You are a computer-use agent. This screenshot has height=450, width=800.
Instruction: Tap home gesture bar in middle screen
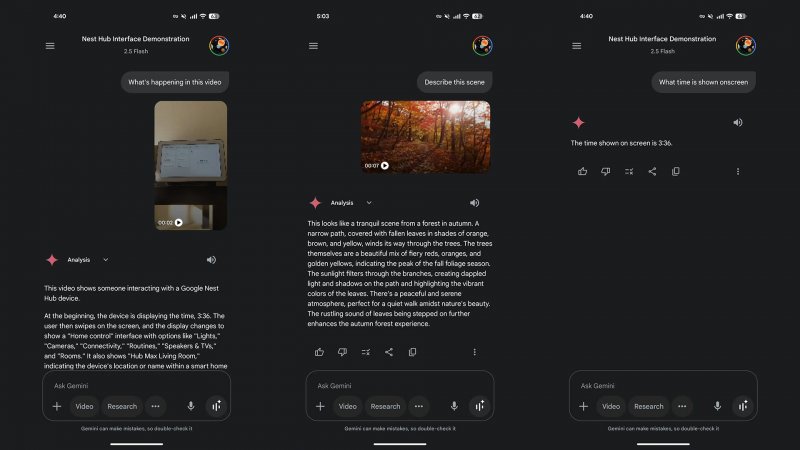[x=399, y=444]
